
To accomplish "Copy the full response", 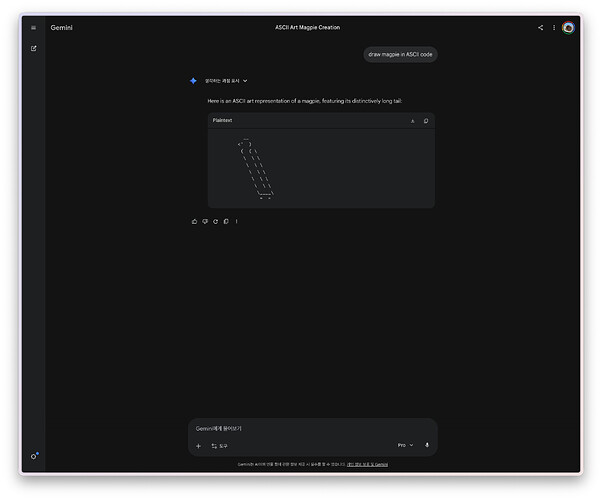I will point(226,221).
